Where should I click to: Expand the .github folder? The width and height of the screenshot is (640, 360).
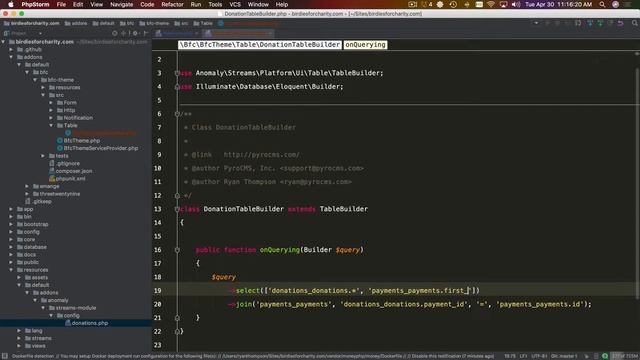pyautogui.click(x=11, y=49)
